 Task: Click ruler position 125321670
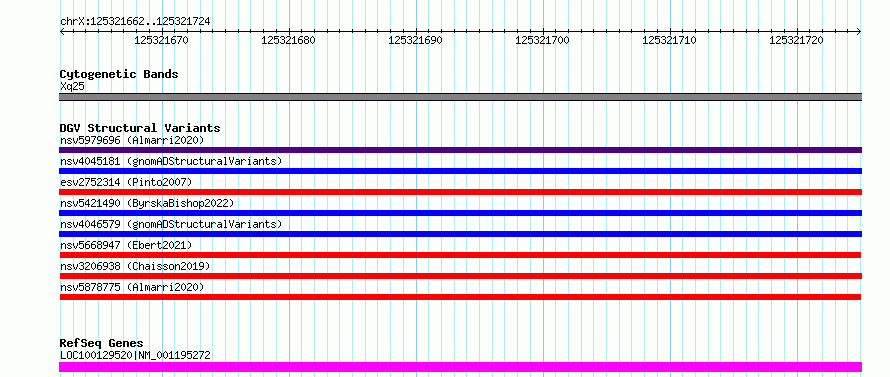click(161, 40)
